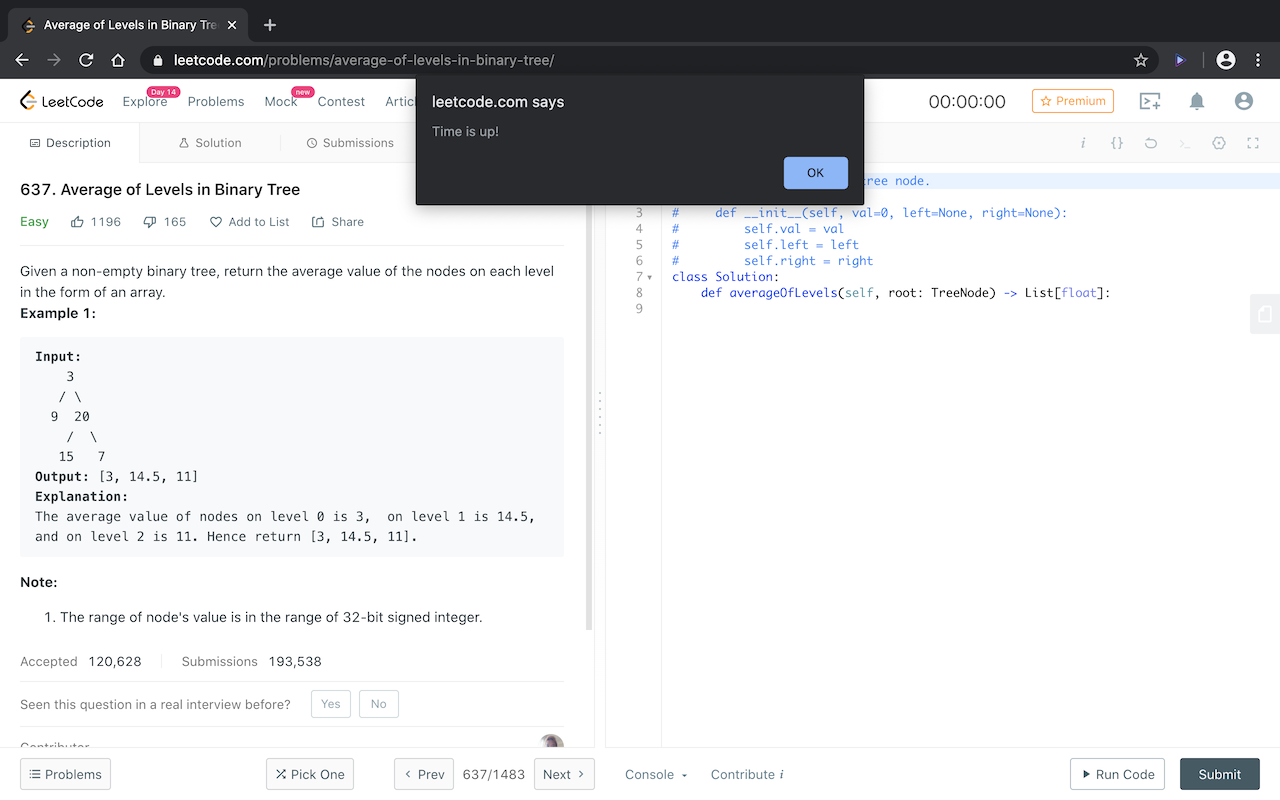Switch to the Submissions tab
Screen dimensions: 1280x800
click(x=350, y=143)
